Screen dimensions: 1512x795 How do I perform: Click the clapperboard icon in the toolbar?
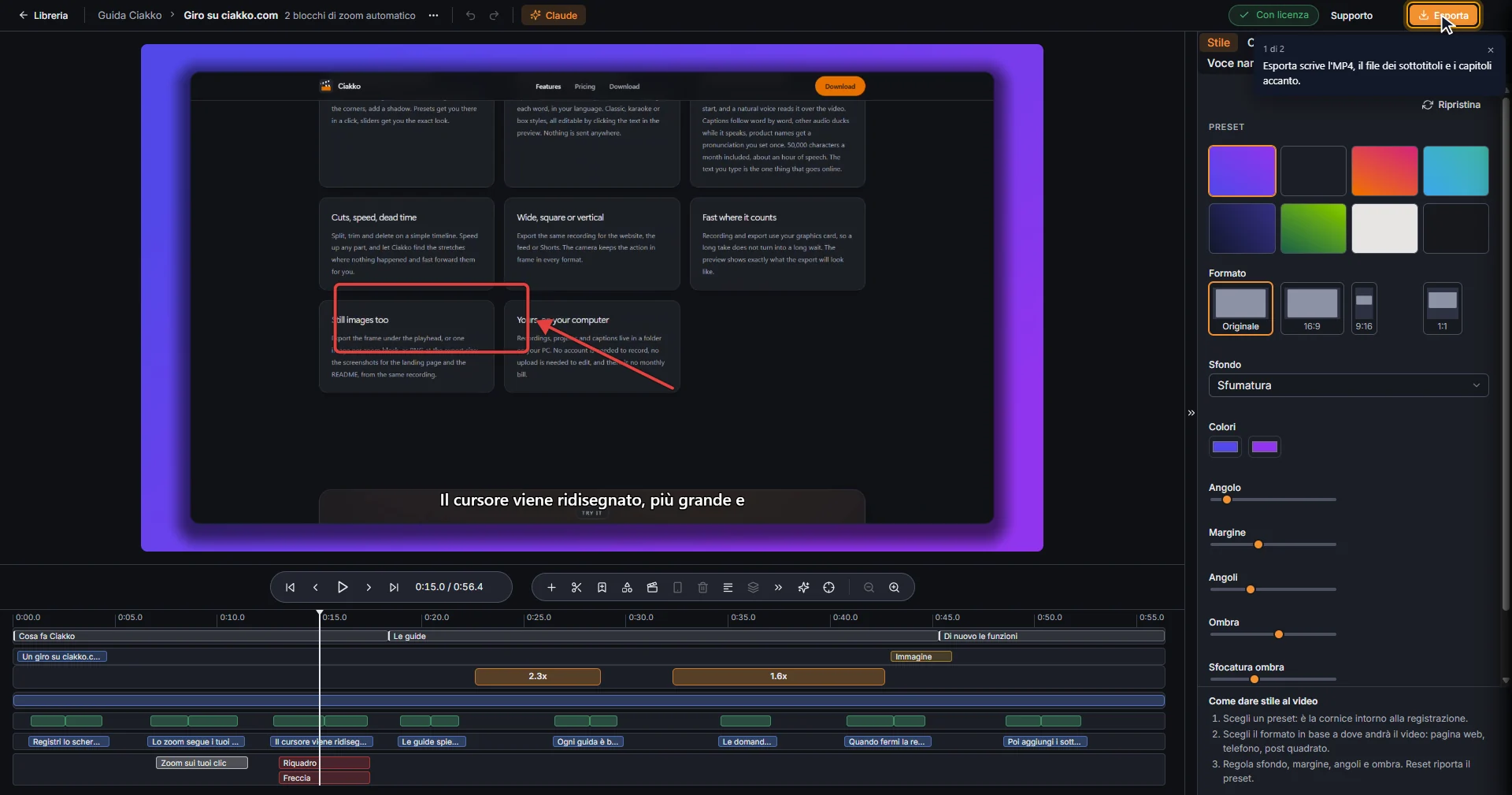pyautogui.click(x=652, y=587)
